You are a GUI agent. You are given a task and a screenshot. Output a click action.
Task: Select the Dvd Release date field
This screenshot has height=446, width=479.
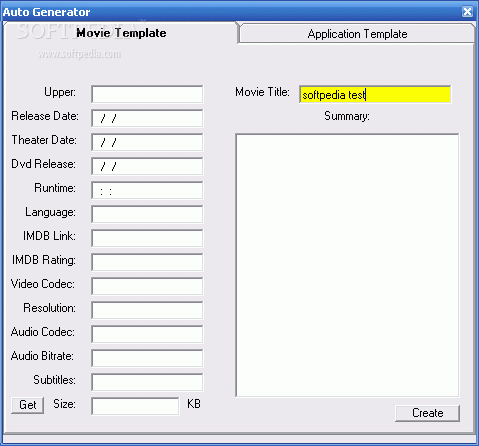pyautogui.click(x=147, y=166)
